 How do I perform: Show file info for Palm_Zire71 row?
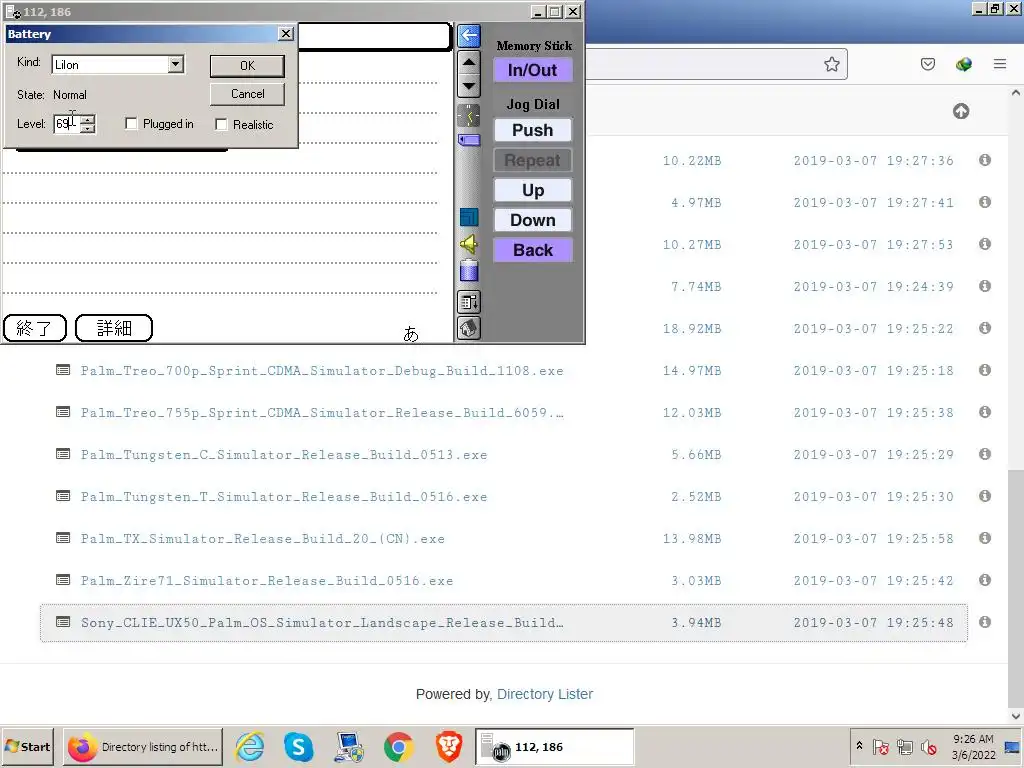click(985, 580)
